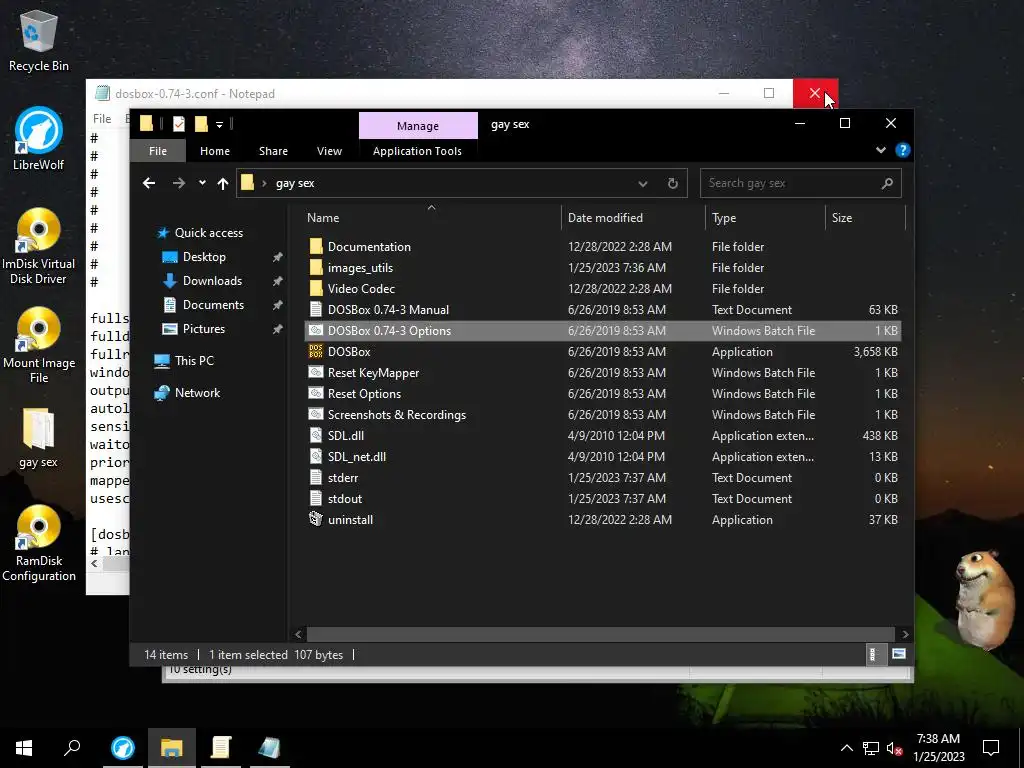Select the images_utils folder icon

[316, 267]
